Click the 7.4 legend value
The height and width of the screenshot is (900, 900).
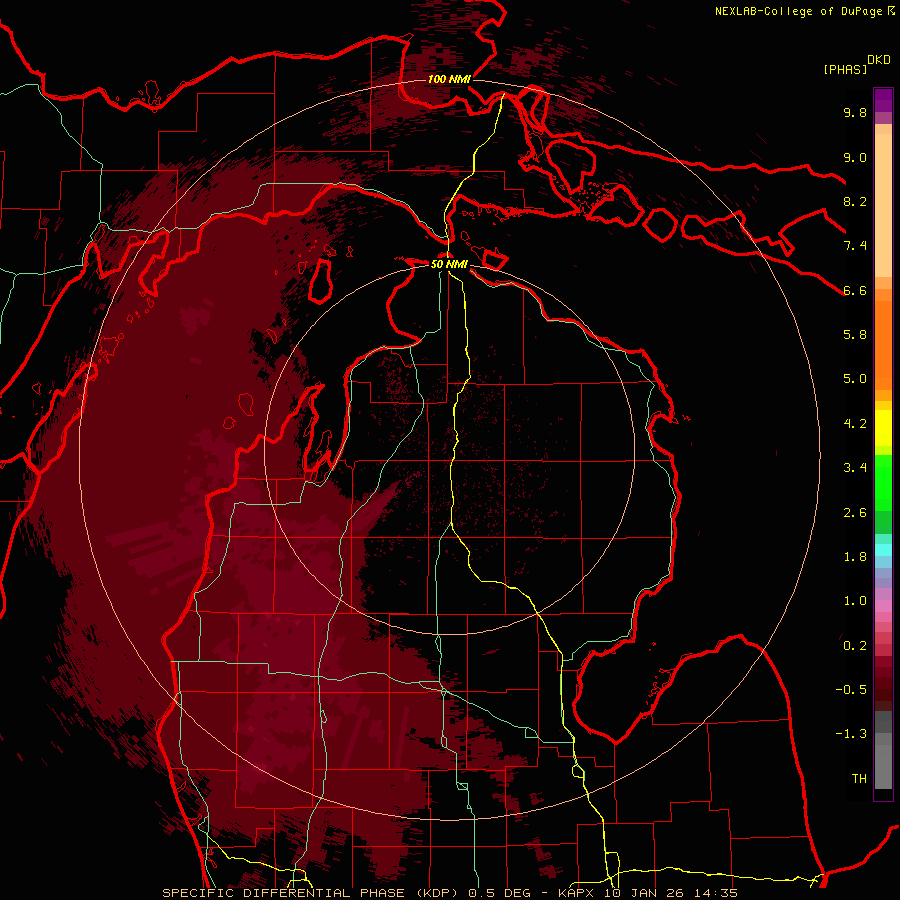click(855, 246)
